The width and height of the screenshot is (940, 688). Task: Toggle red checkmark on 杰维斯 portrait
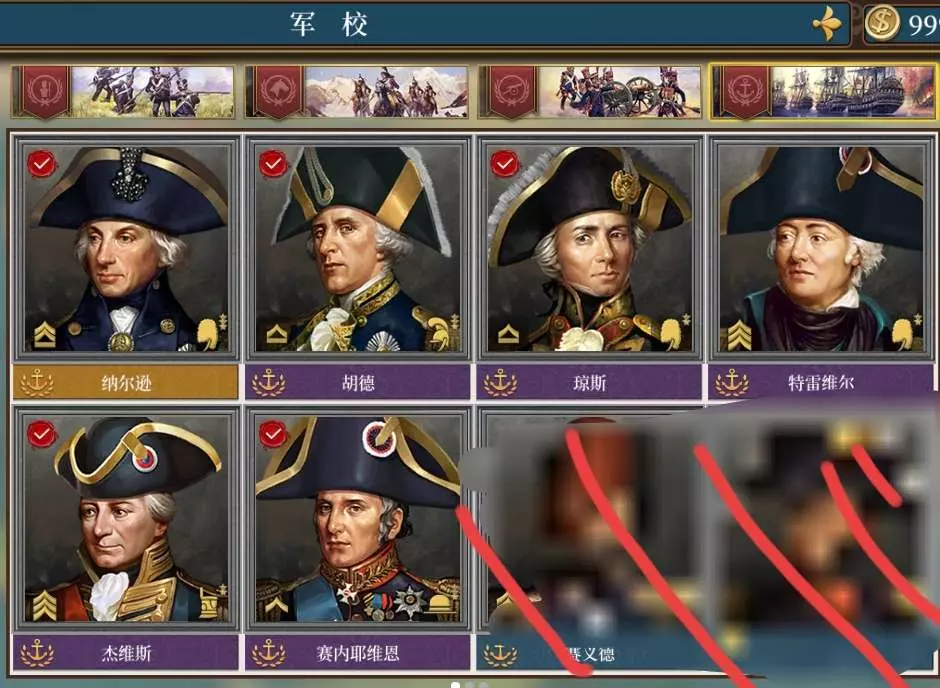pos(41,434)
